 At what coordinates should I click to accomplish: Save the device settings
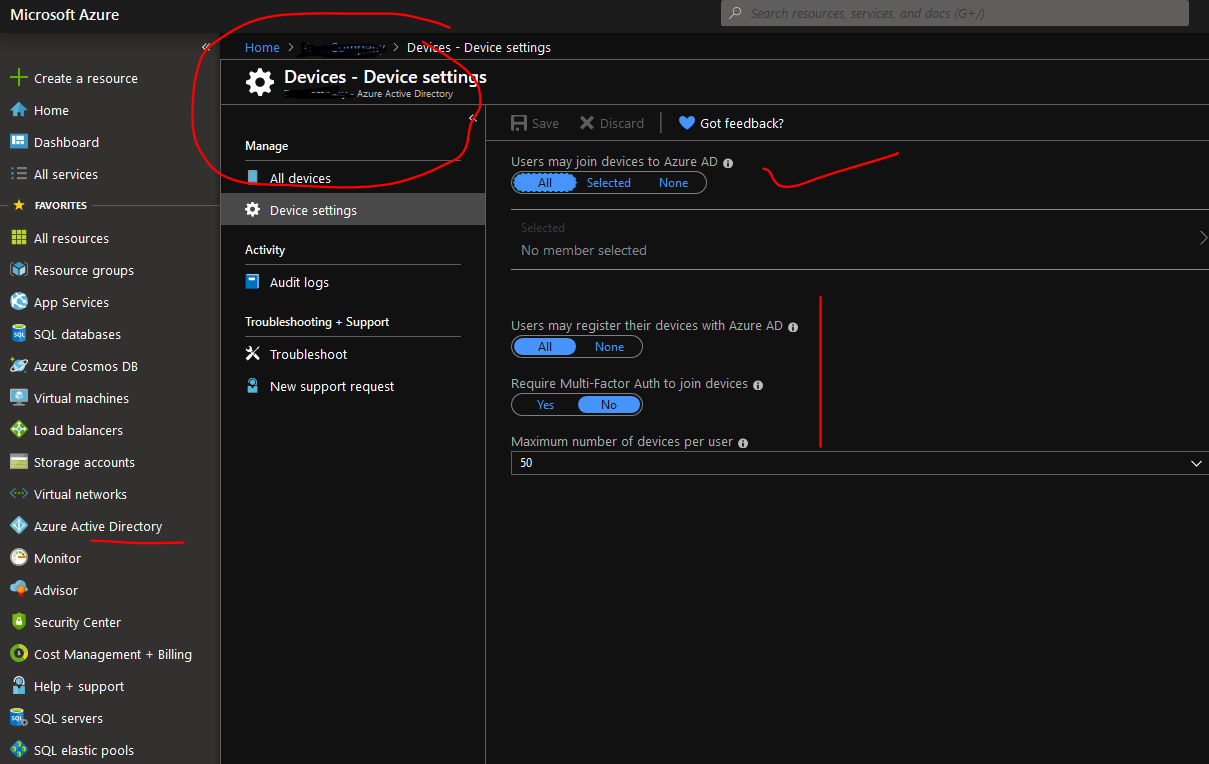tap(534, 122)
